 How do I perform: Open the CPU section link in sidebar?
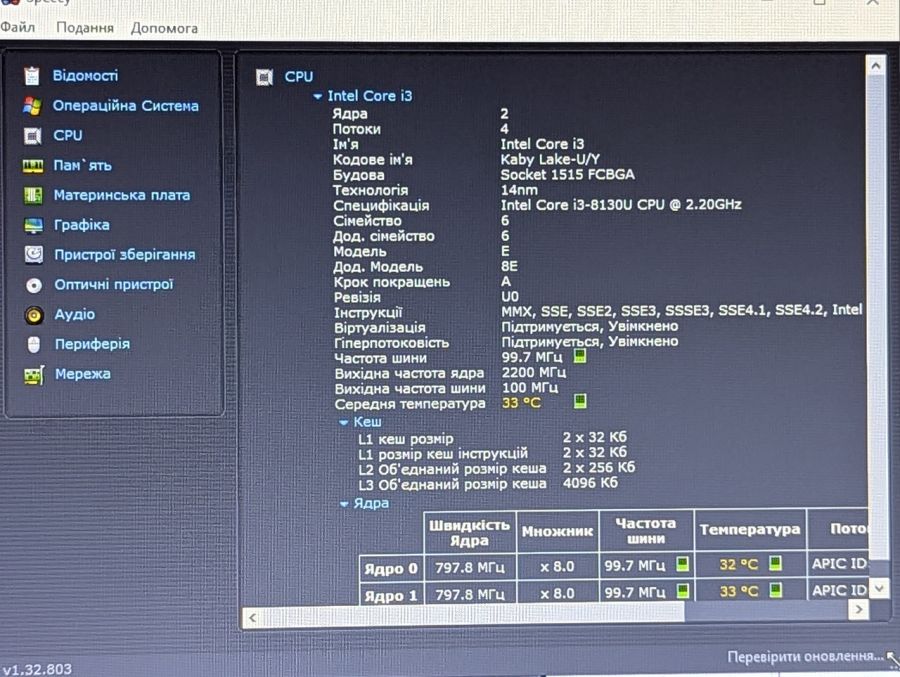point(68,136)
